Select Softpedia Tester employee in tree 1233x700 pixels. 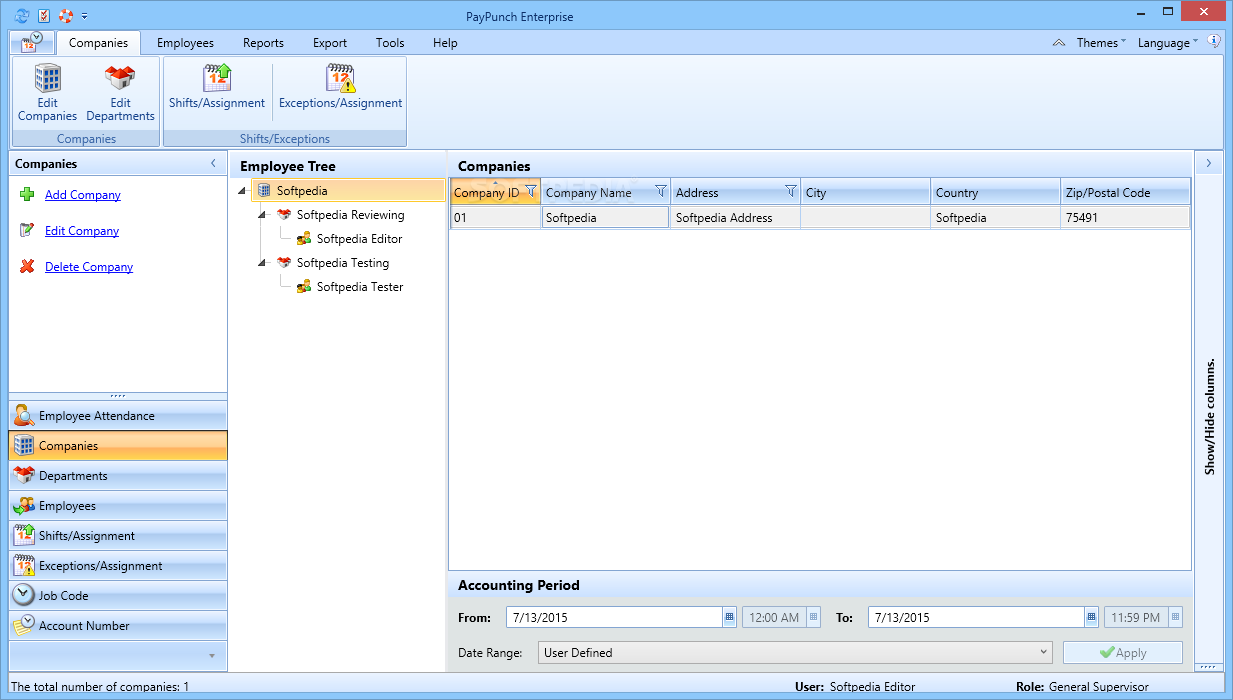coord(360,287)
